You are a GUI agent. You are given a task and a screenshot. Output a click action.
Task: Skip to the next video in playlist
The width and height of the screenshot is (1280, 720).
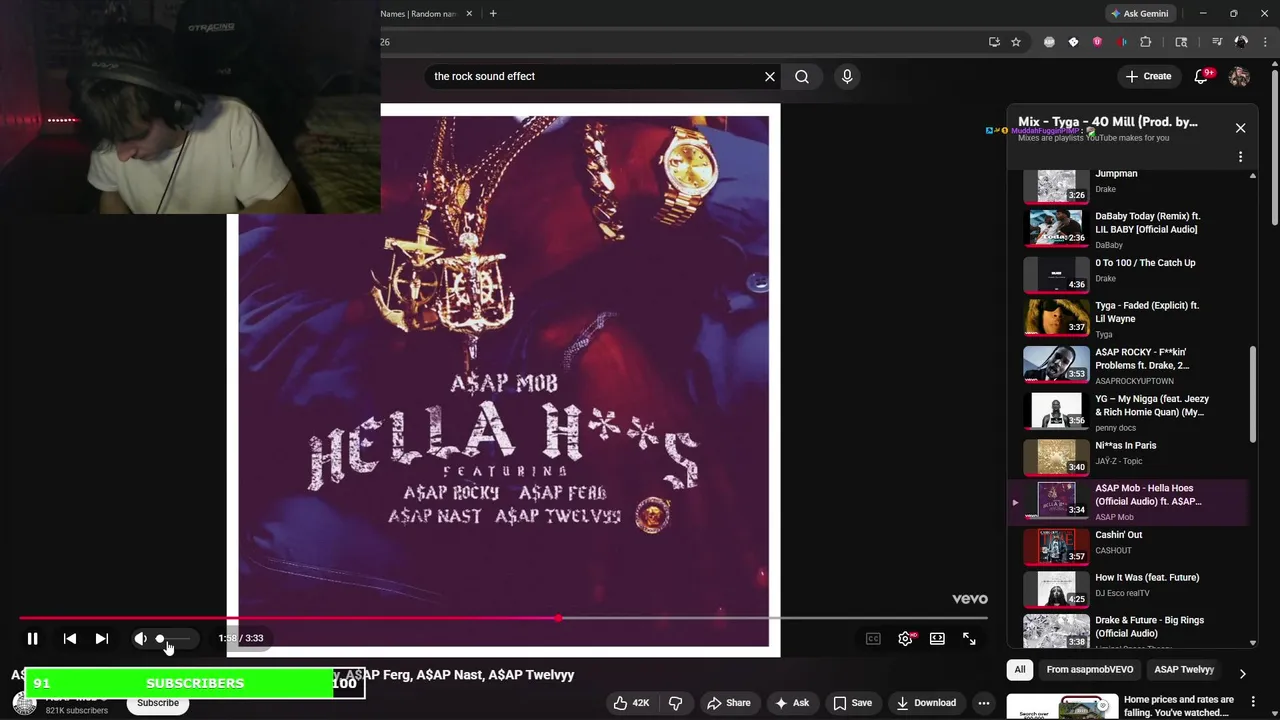pos(102,638)
